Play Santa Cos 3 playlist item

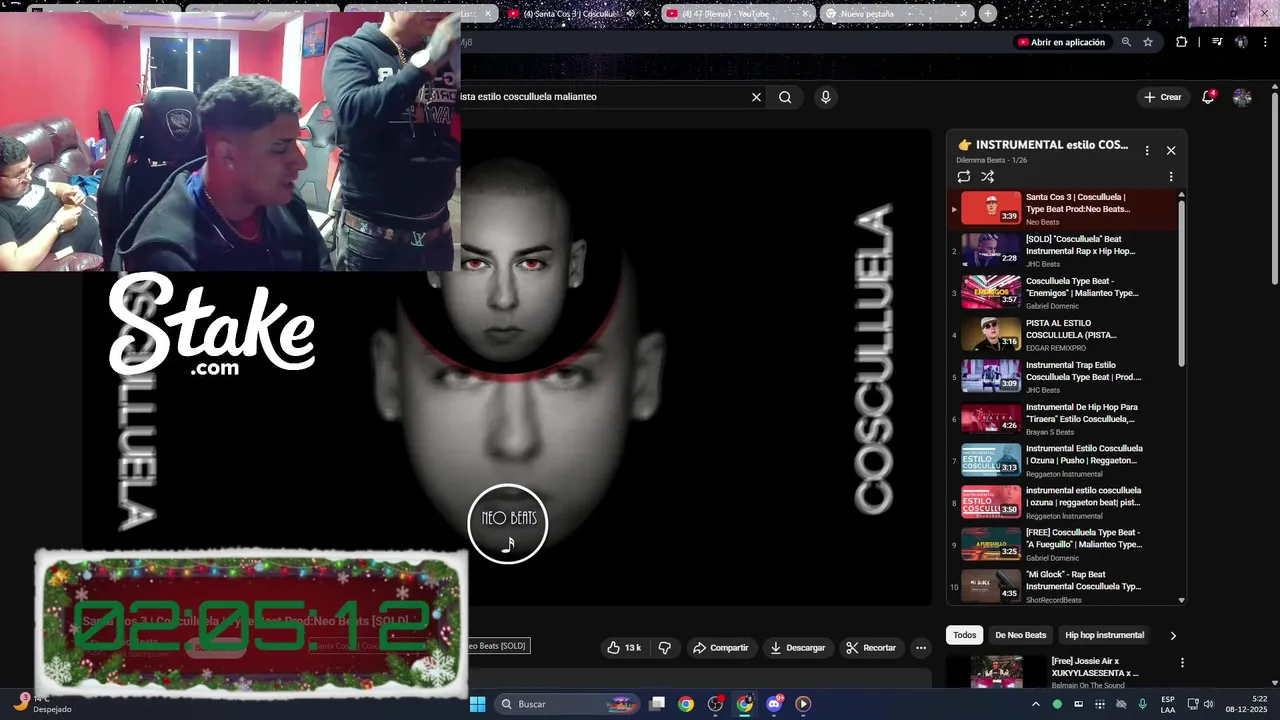tap(1064, 208)
